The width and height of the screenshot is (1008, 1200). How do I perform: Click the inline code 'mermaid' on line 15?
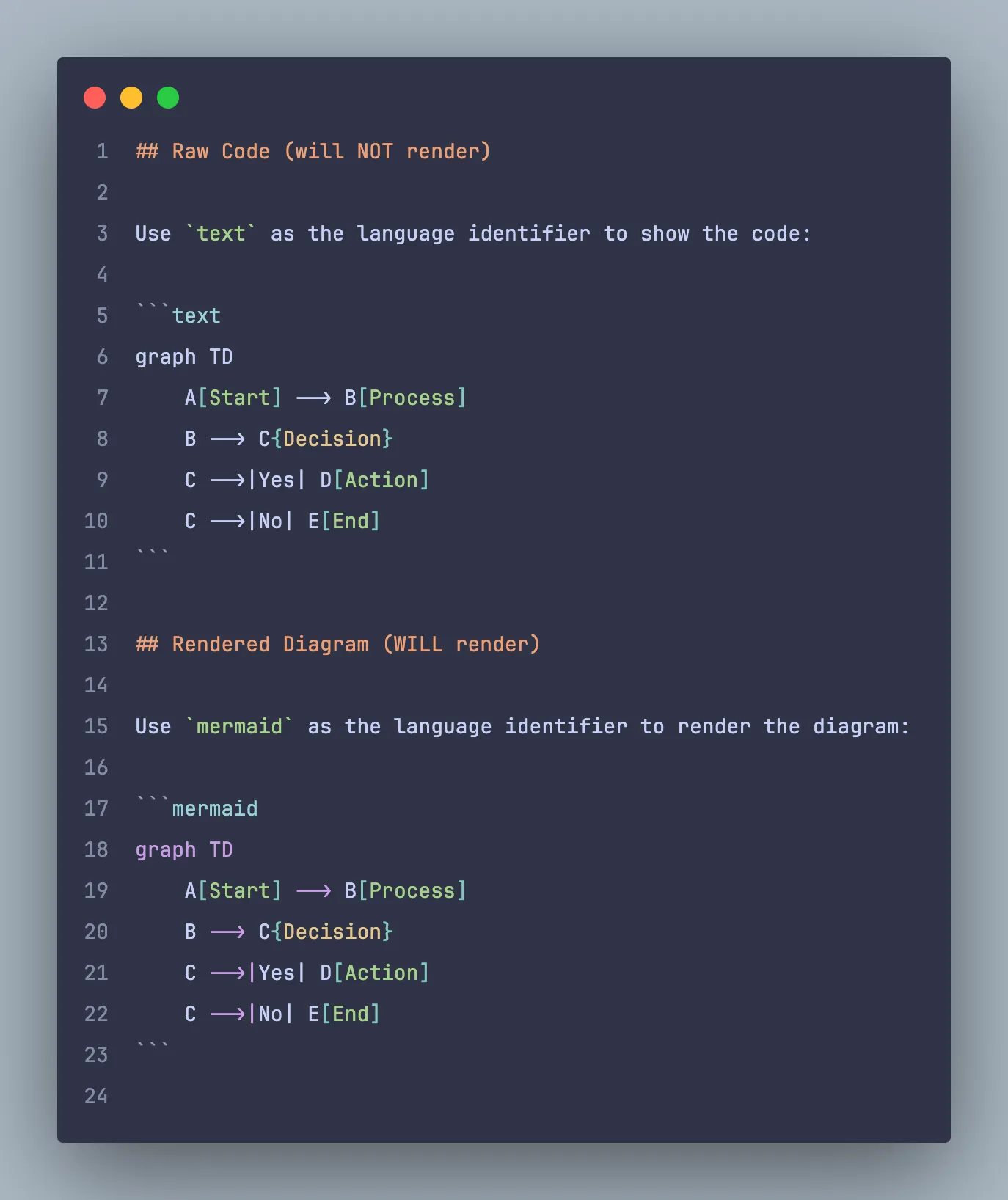238,726
